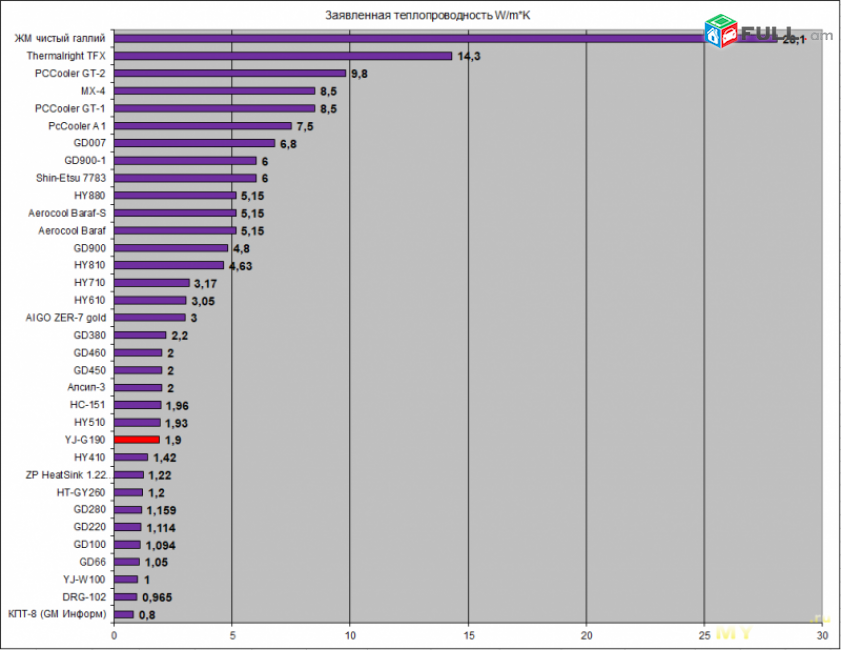This screenshot has height=650, width=841.
Task: Click axis tick label 15
Action: pyautogui.click(x=468, y=636)
